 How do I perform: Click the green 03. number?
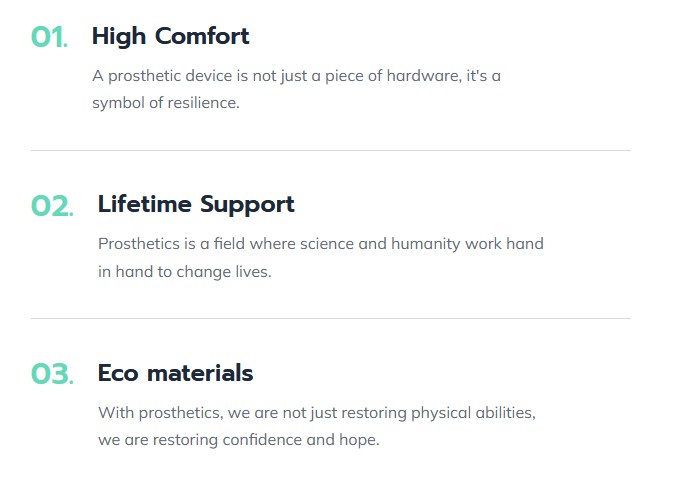52,374
